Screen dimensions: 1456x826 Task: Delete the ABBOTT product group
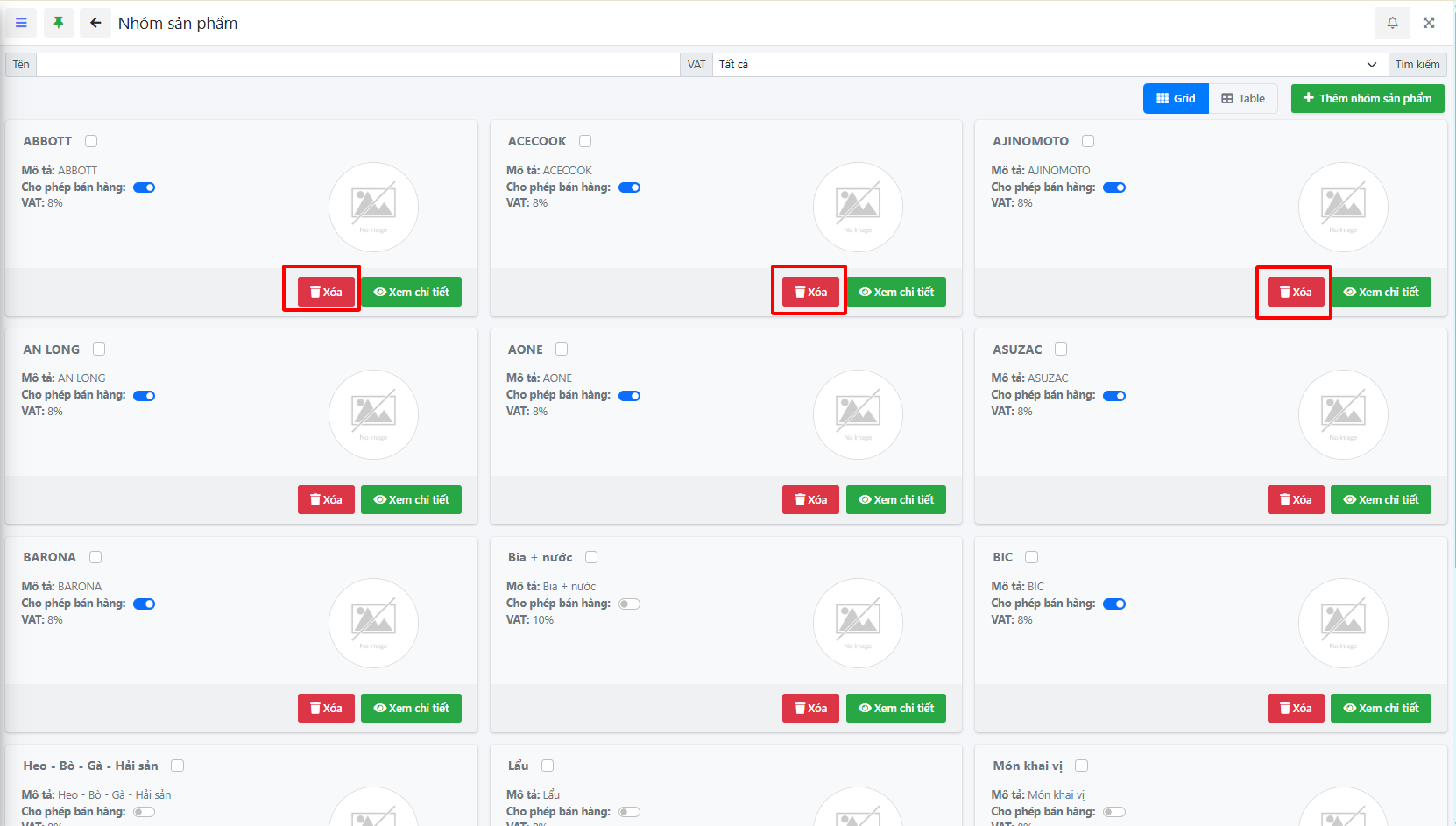326,292
